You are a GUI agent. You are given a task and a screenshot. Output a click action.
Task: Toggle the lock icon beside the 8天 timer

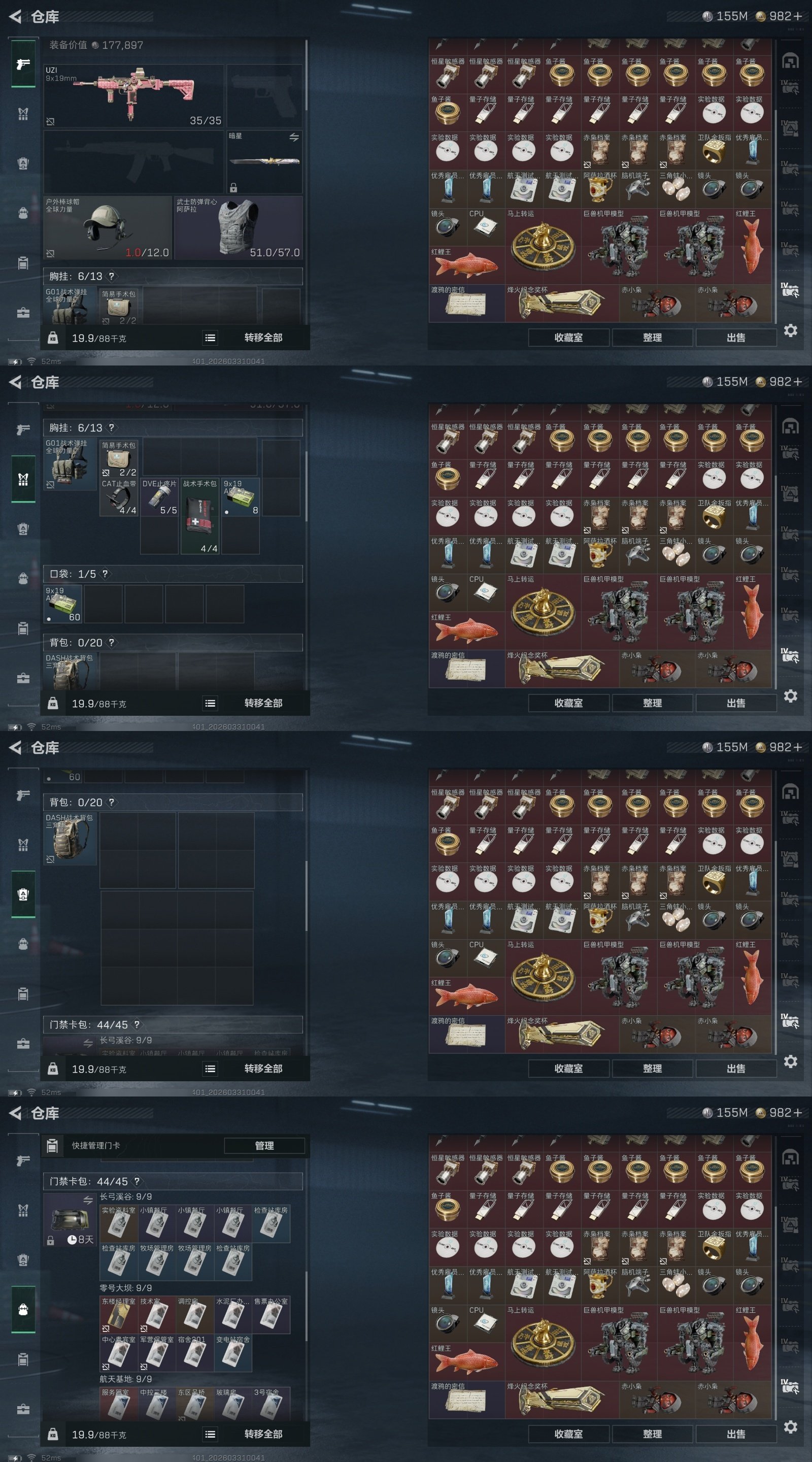point(51,1240)
